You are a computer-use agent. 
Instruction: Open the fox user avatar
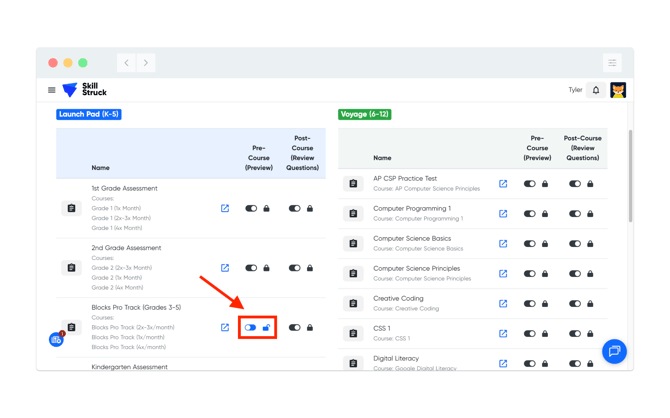(618, 90)
